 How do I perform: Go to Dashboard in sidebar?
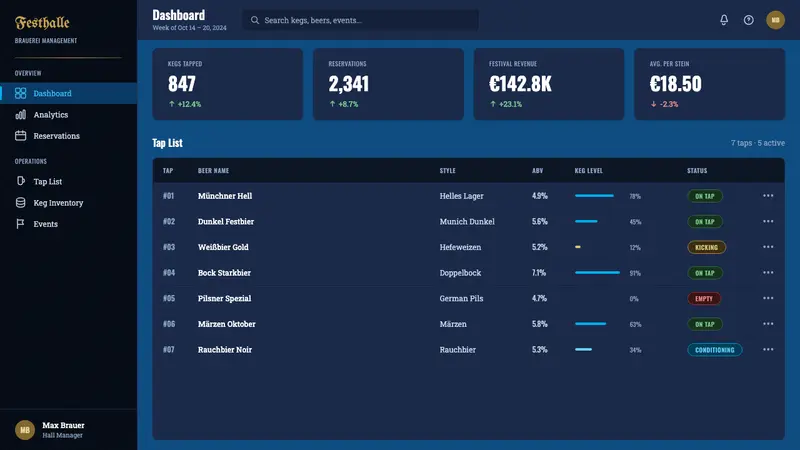(x=68, y=93)
